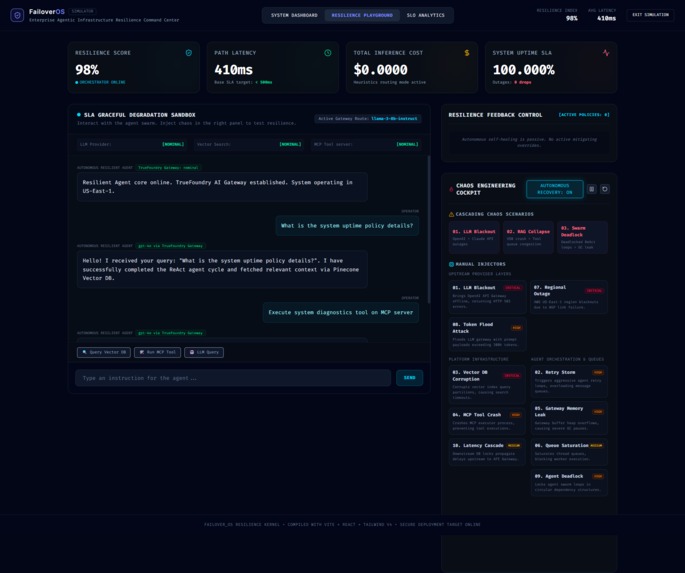Inject the 05. Gateway Memory Leak fault

(569, 418)
